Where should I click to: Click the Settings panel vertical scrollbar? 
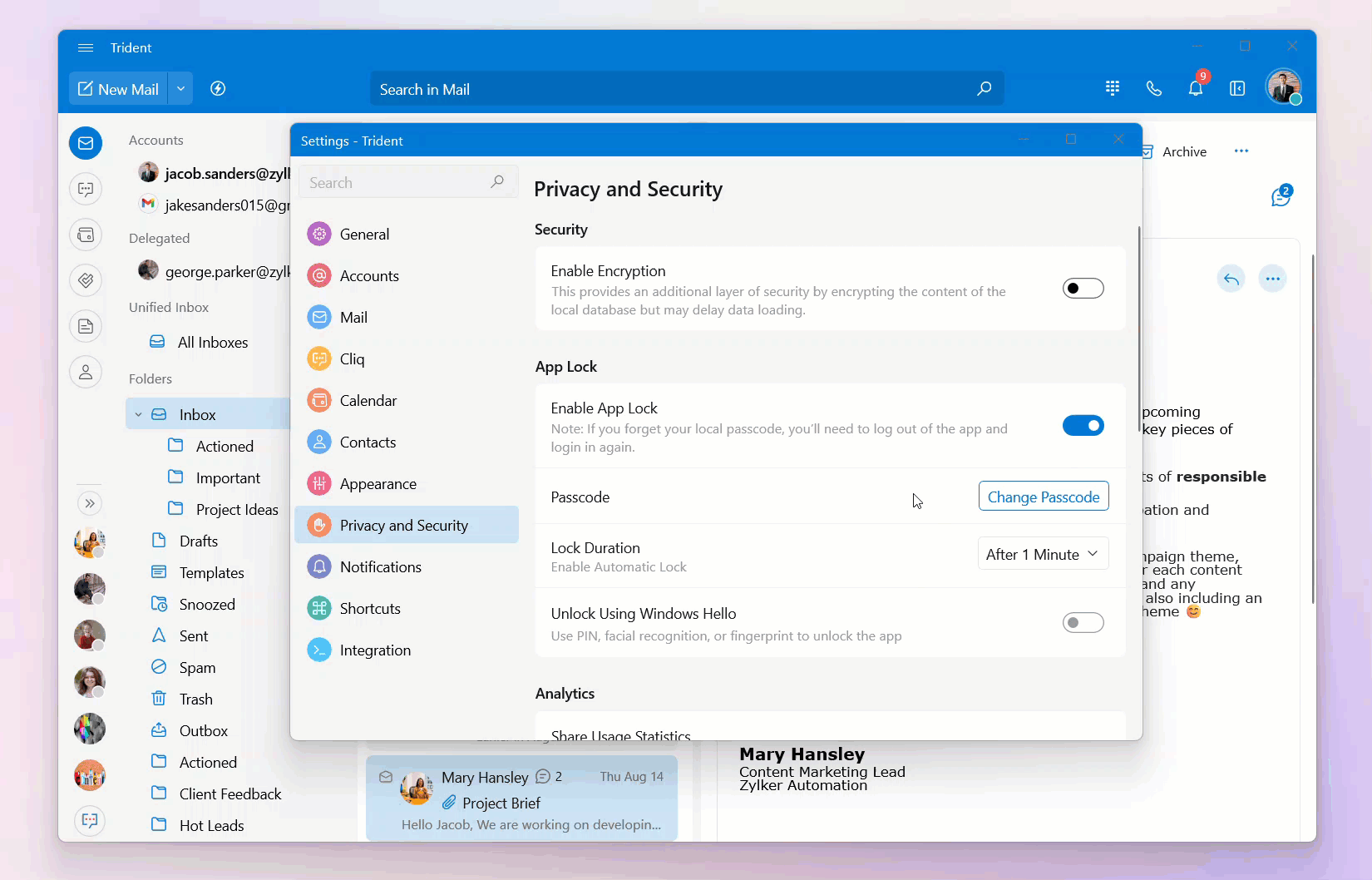(1138, 329)
